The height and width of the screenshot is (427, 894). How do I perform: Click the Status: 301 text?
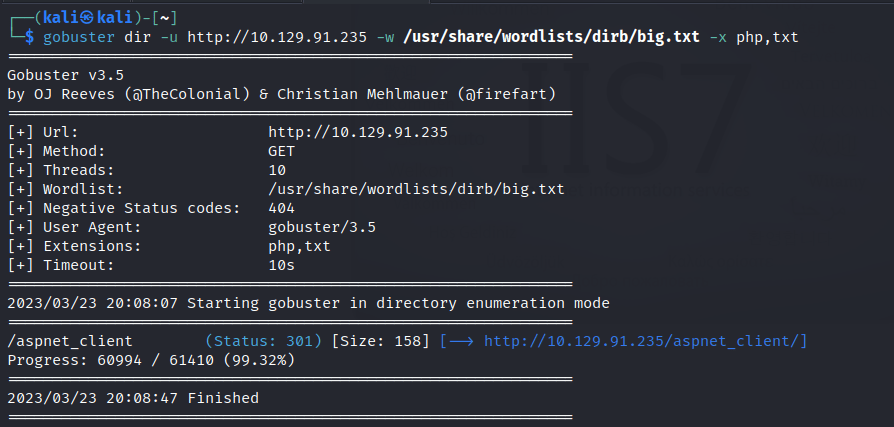pos(264,341)
